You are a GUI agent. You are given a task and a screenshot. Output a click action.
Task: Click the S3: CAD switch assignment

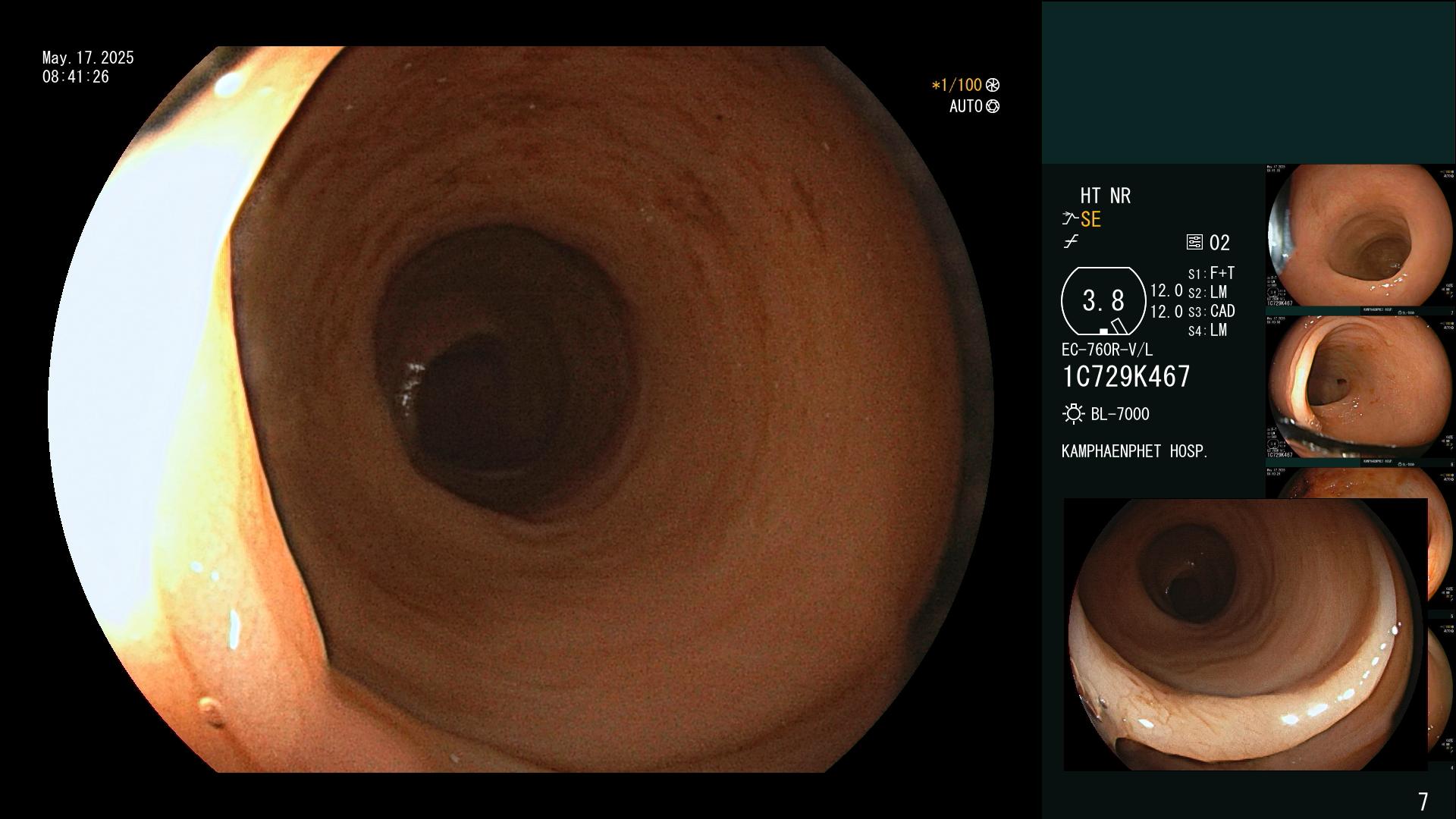tap(1211, 311)
